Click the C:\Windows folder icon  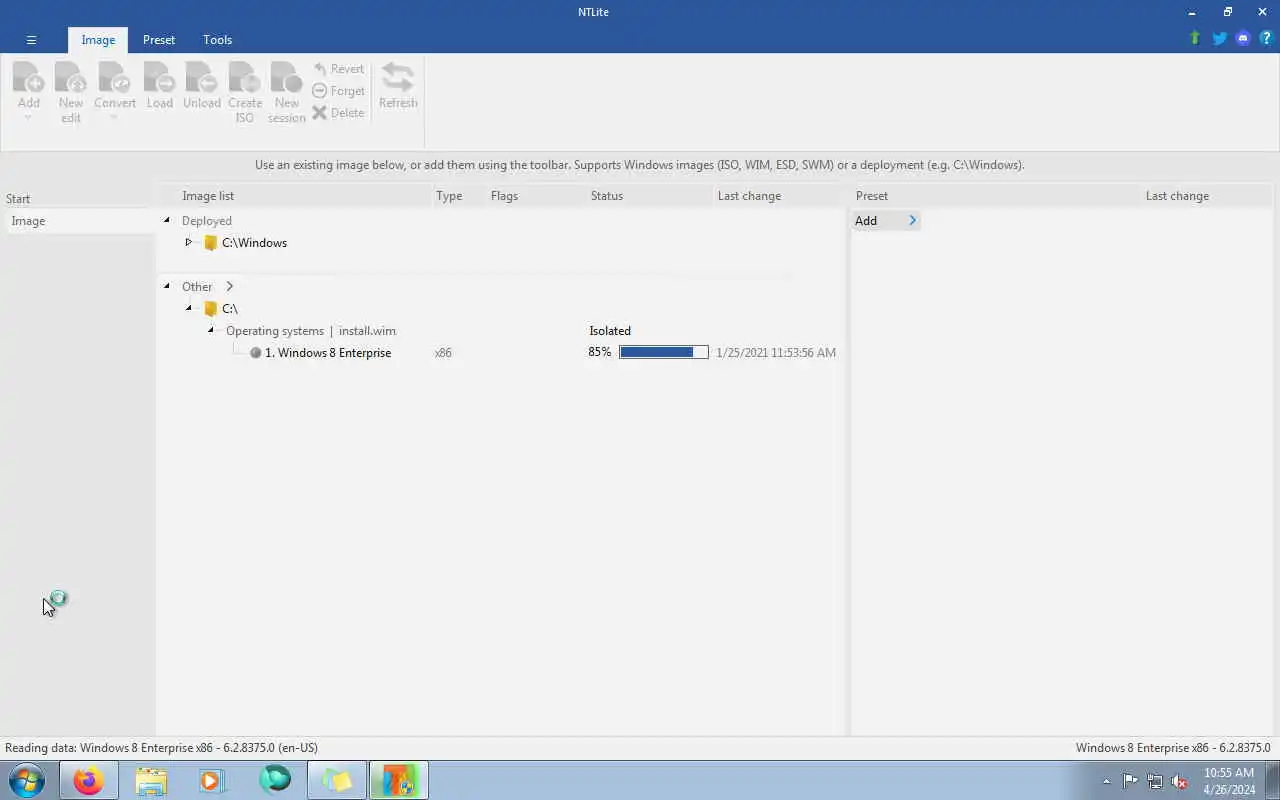click(x=210, y=243)
